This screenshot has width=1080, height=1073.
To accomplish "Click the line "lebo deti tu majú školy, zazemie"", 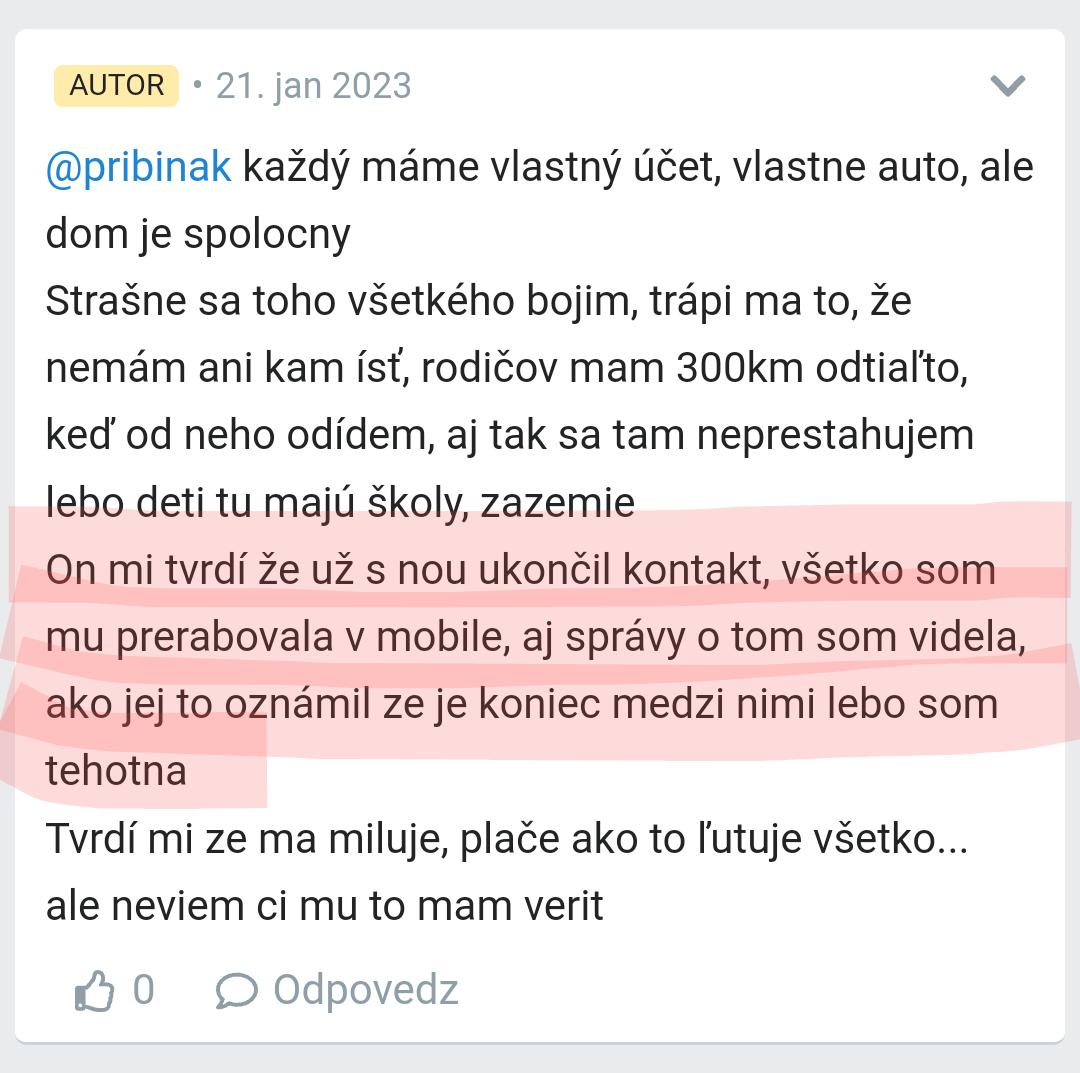I will 340,503.
